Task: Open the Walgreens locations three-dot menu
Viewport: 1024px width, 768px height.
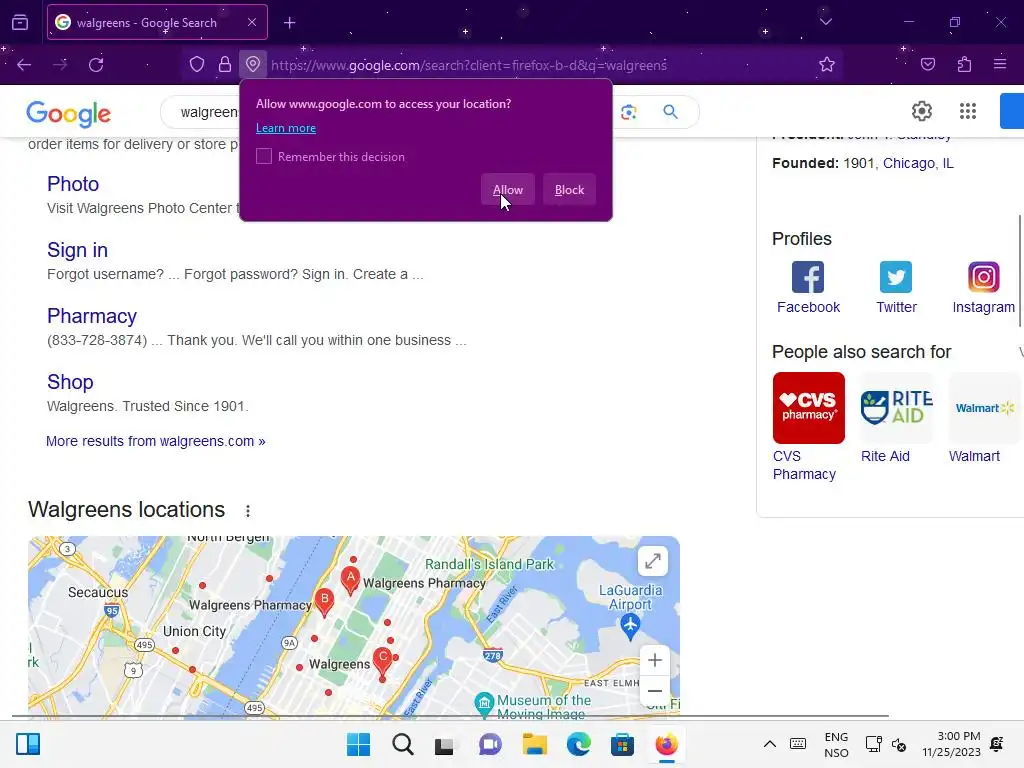Action: pos(248,511)
